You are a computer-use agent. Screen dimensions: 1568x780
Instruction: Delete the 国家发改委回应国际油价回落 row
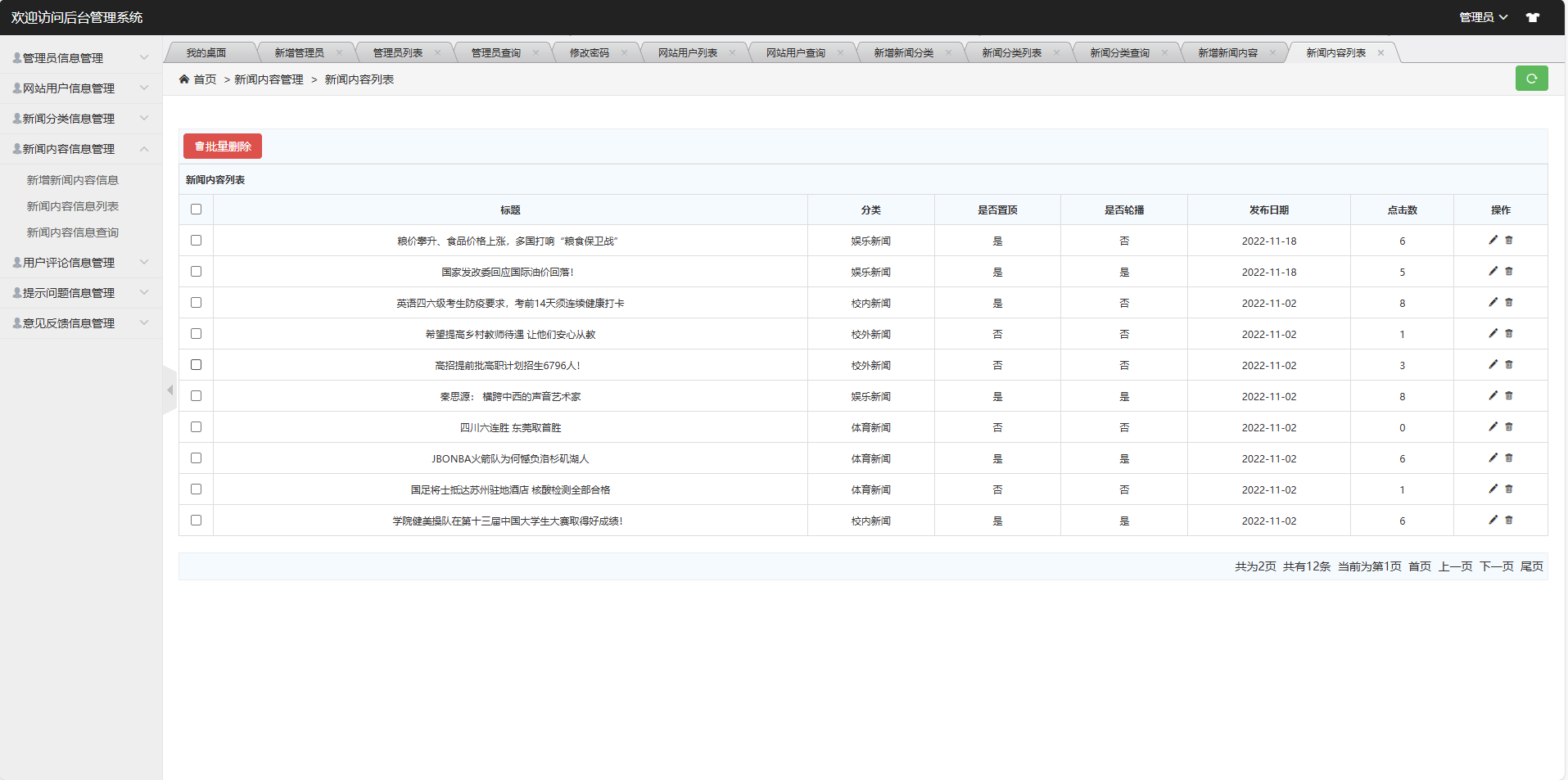[x=1509, y=271]
